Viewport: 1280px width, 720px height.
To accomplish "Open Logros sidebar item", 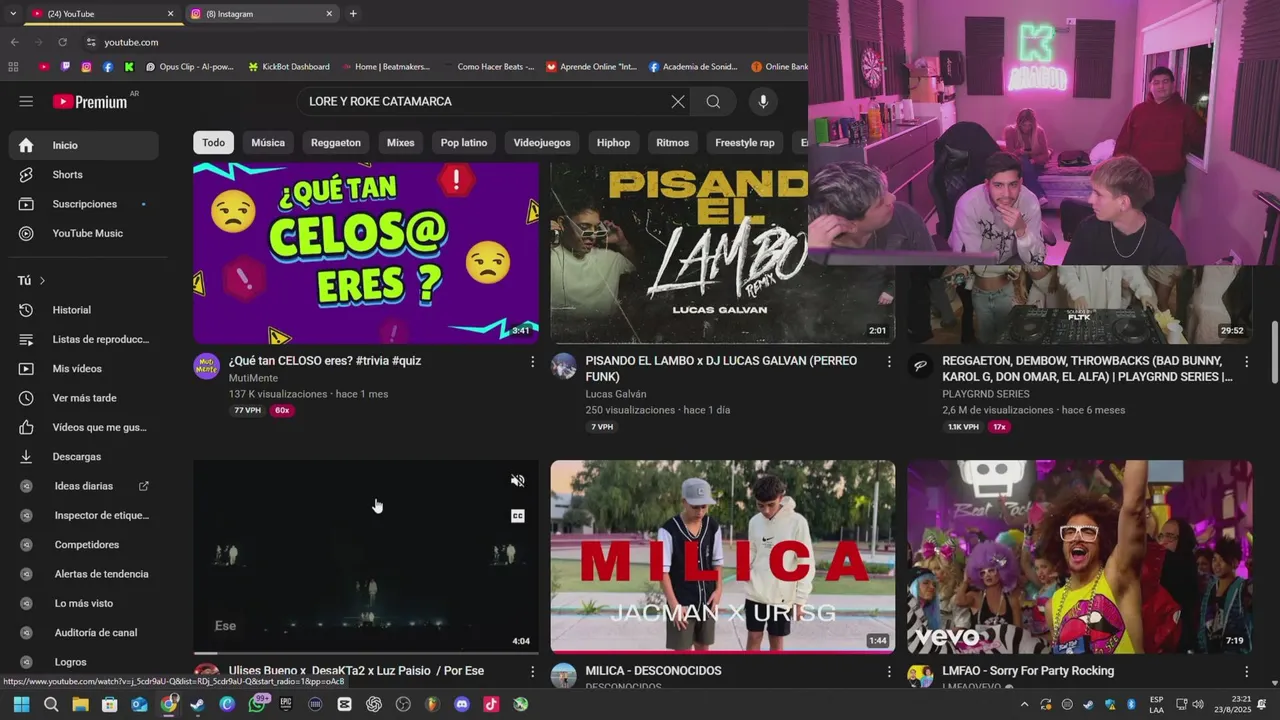I will click(x=84, y=662).
